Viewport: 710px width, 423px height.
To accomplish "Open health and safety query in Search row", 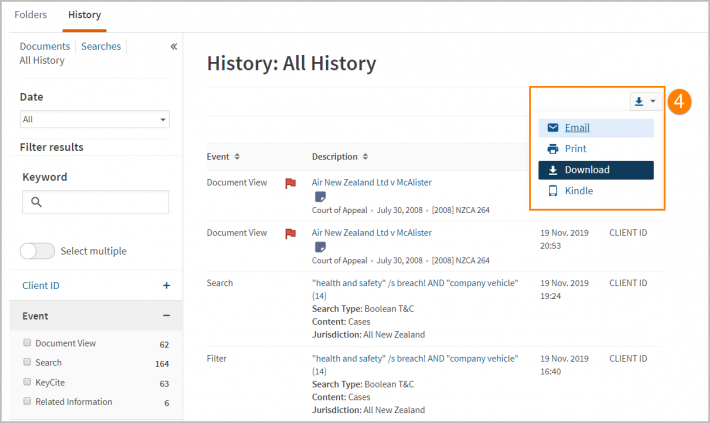I will pyautogui.click(x=415, y=289).
